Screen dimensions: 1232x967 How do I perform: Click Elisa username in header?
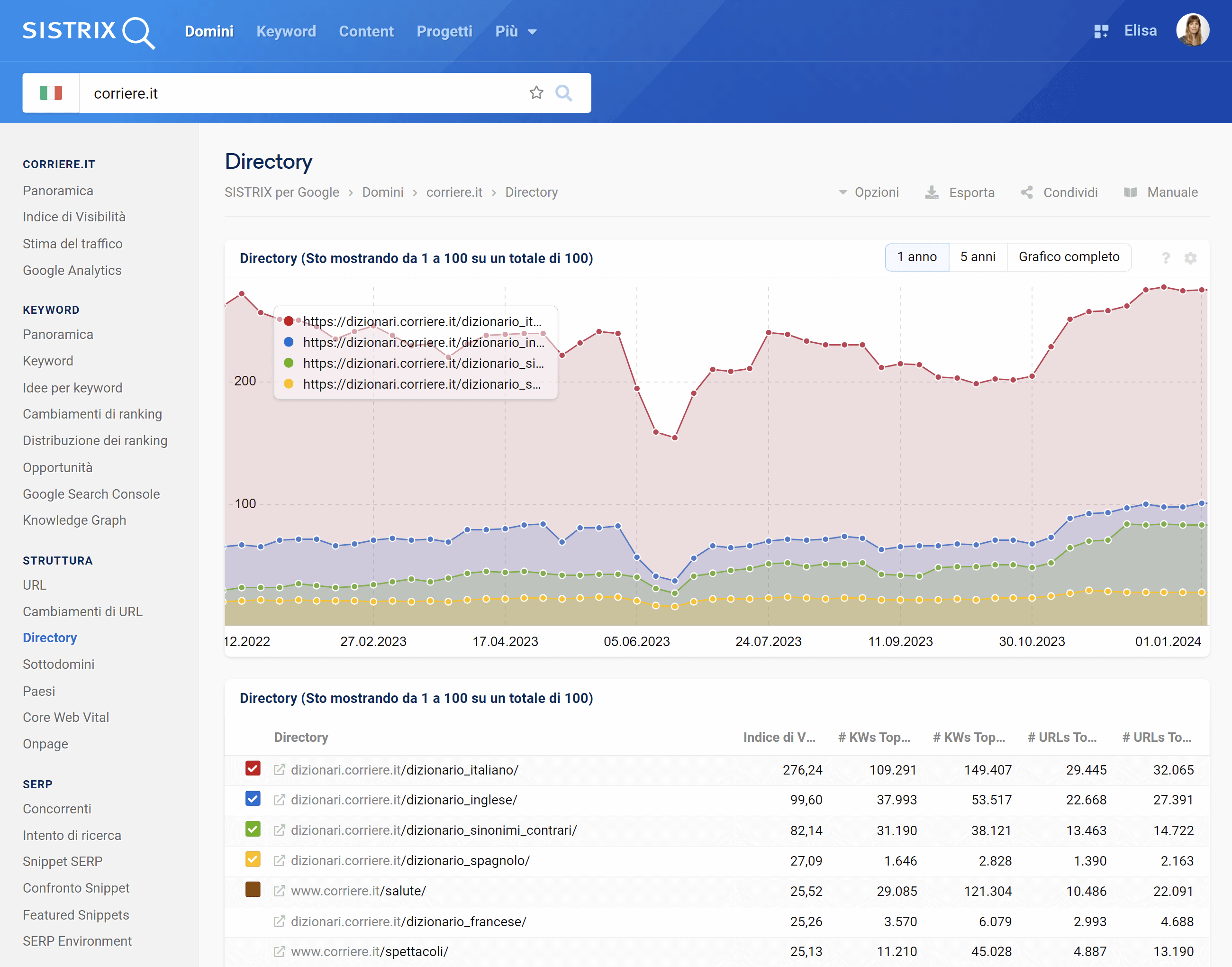(x=1140, y=30)
